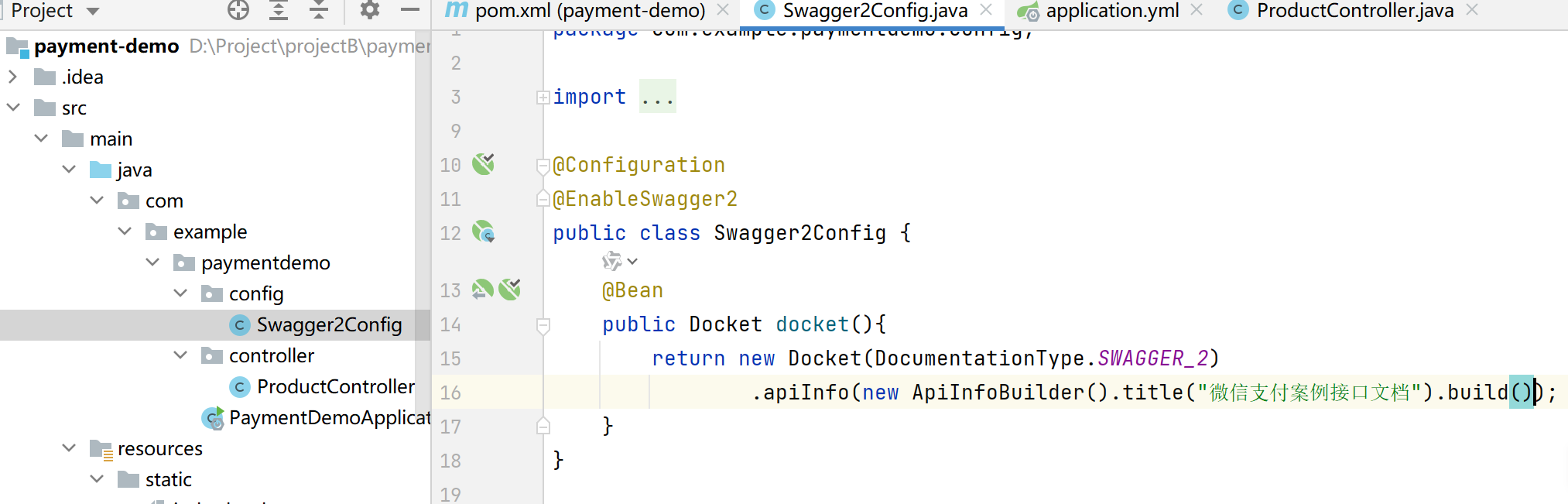The image size is (1568, 504).
Task: Click second bean gutter icon on line 13
Action: point(510,290)
